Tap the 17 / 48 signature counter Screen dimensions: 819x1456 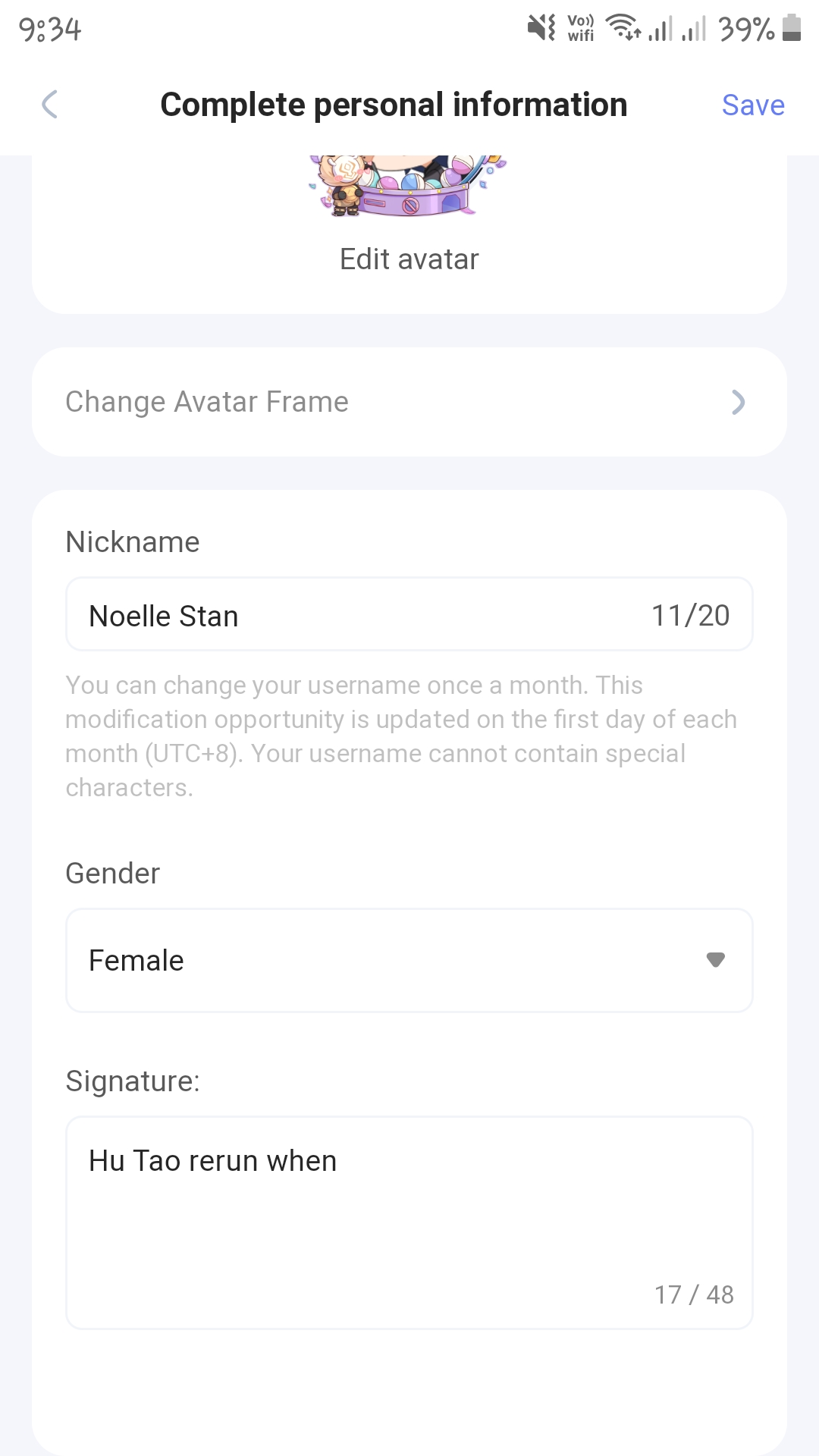click(x=694, y=1294)
